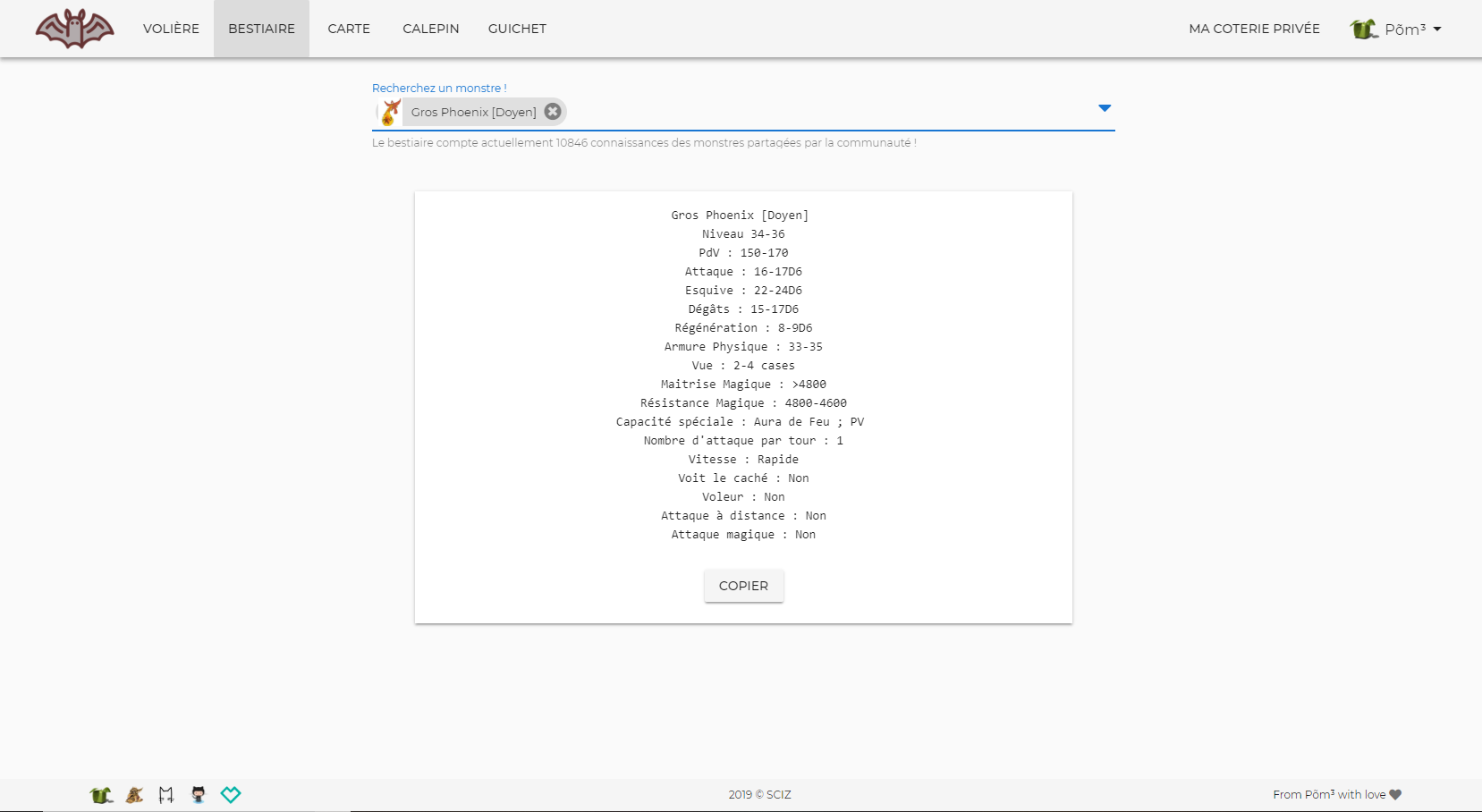Click the green cube footer icon
Viewport: 1482px width, 812px height.
pos(101,794)
